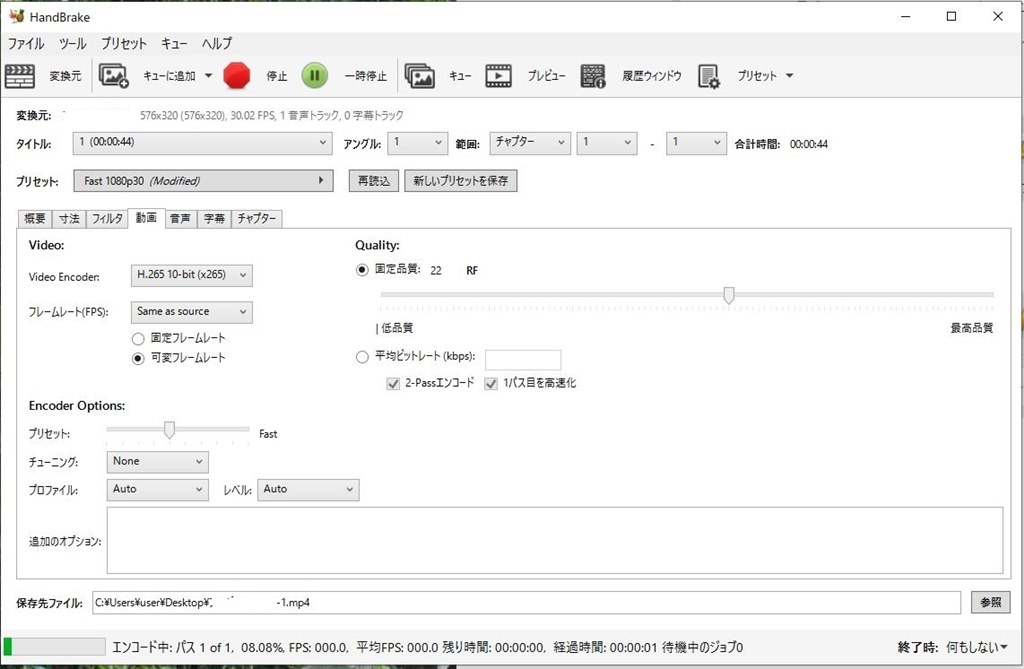Click the 参照 browse button
The width and height of the screenshot is (1024, 669).
pyautogui.click(x=991, y=602)
